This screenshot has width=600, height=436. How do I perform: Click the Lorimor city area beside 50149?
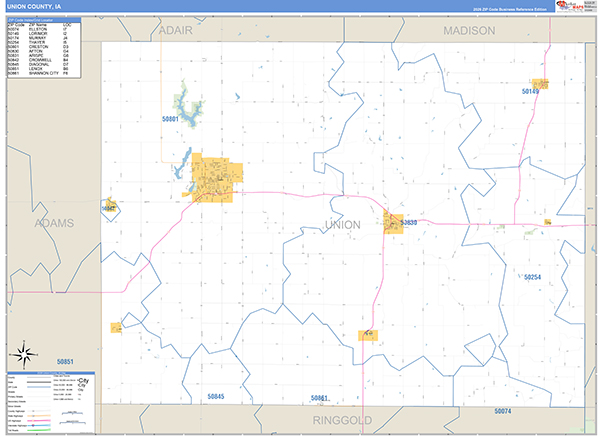[x=540, y=84]
